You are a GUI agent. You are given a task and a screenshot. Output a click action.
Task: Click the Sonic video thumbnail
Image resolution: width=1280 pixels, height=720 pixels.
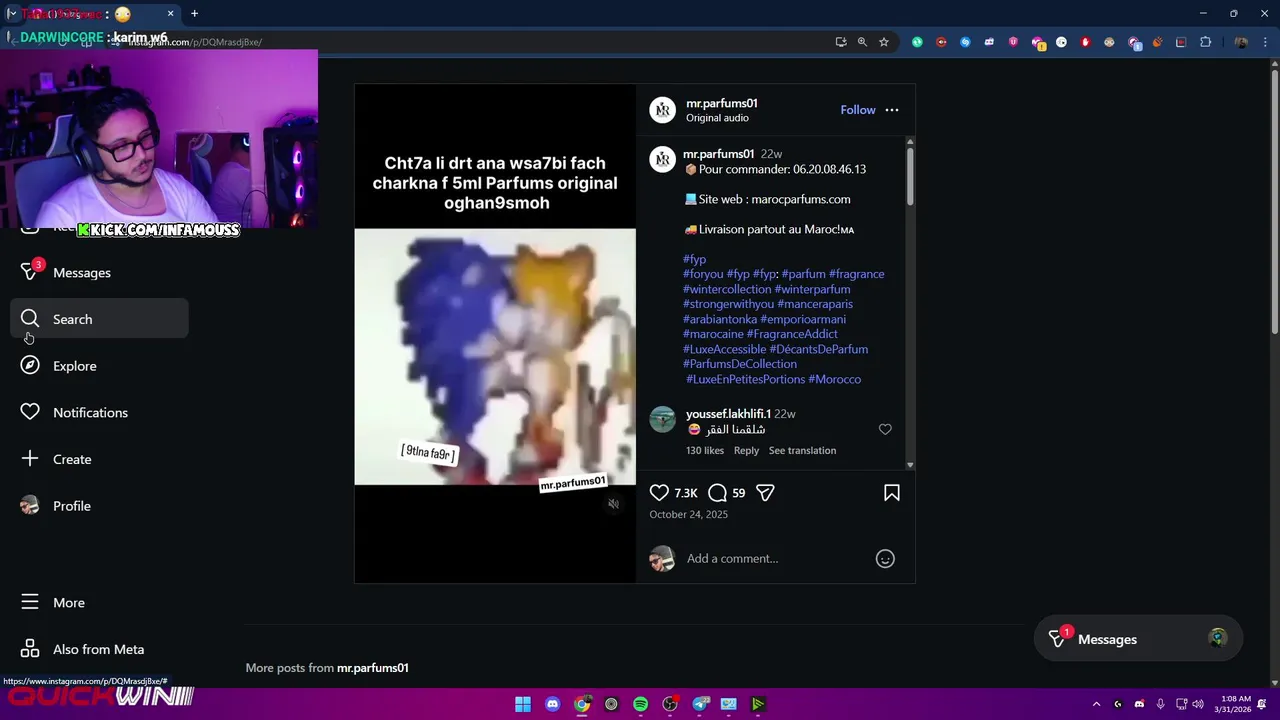tap(495, 357)
